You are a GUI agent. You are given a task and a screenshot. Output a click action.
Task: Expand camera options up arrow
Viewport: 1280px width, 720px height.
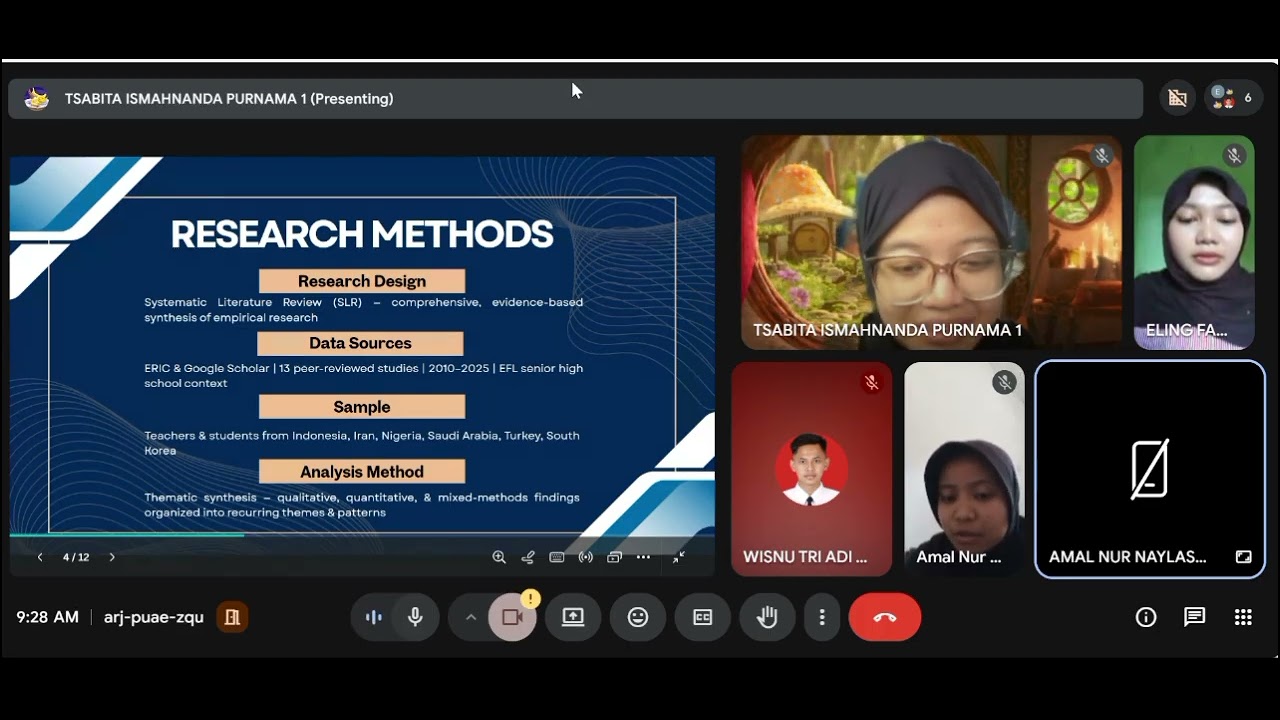pyautogui.click(x=470, y=617)
